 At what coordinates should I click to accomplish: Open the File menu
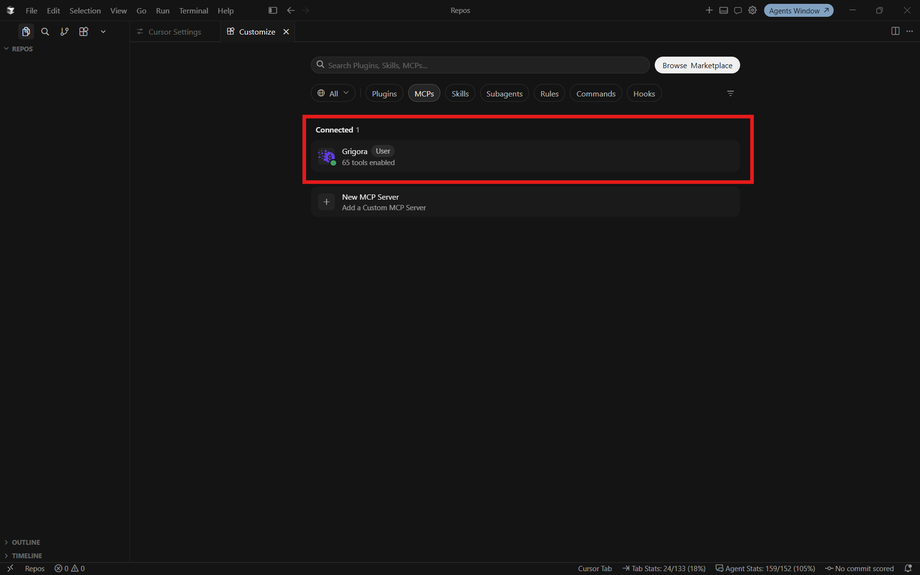(x=32, y=11)
